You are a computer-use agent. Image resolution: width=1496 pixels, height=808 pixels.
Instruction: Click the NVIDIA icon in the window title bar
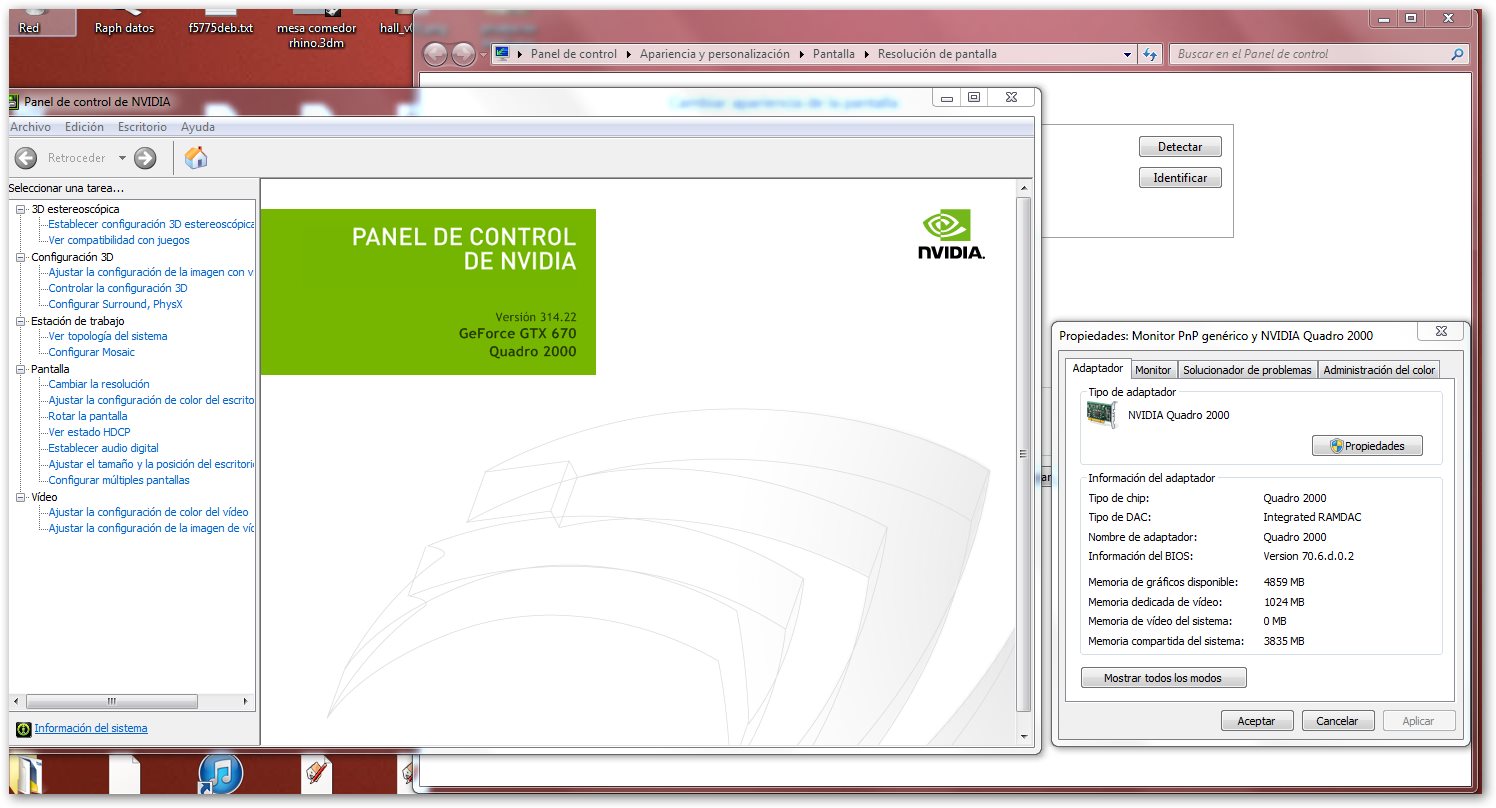tap(13, 101)
